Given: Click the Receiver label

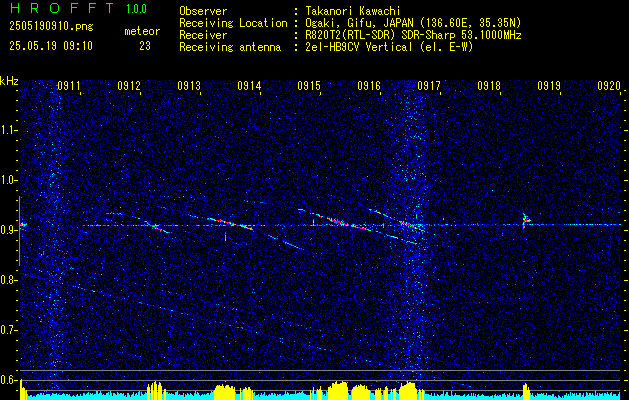Looking at the screenshot, I should 203,35.
